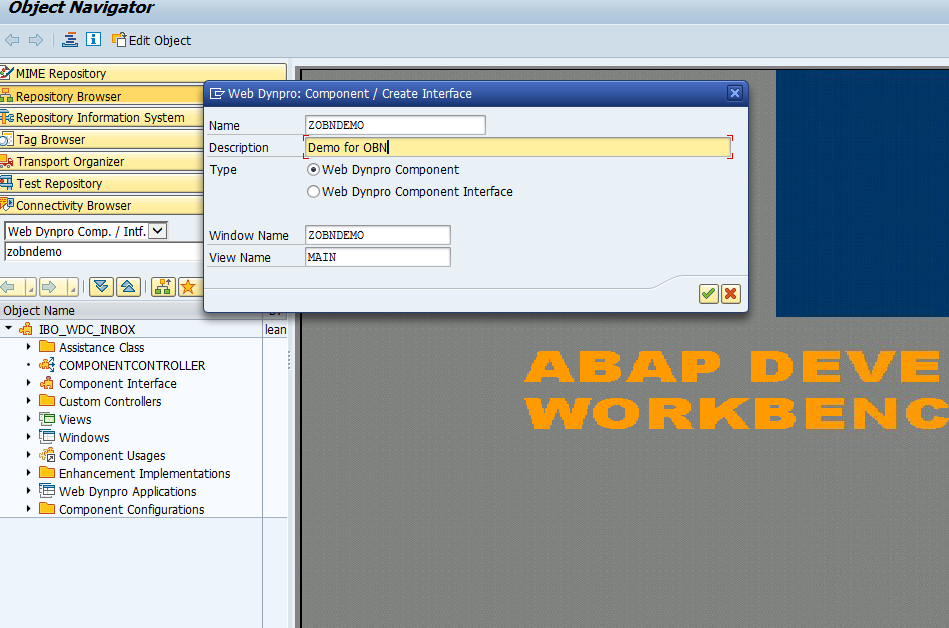Open the Transport Organizer
Screen dimensions: 949x628
[x=102, y=162]
